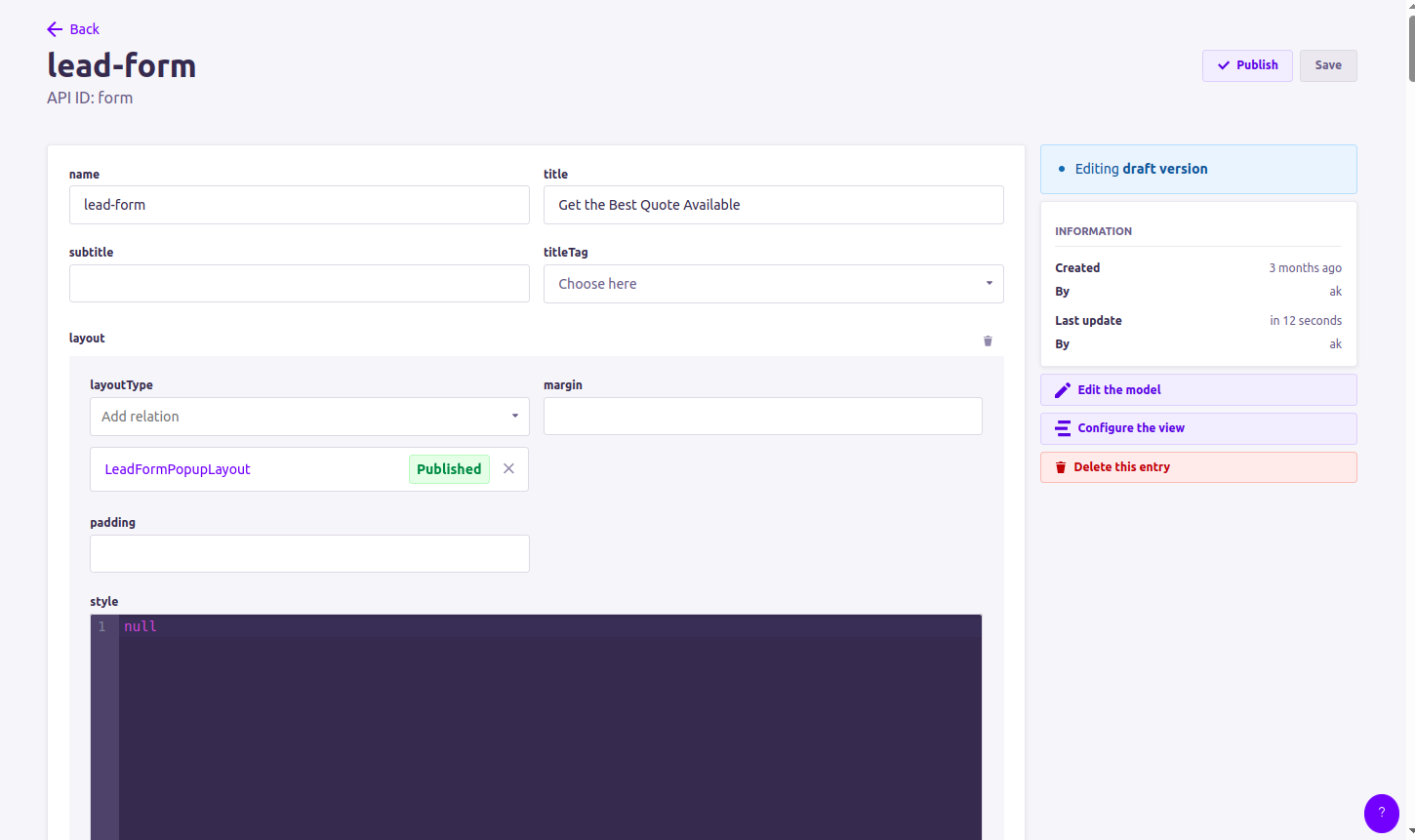
Task: Click the INFORMATION panel heading
Action: [x=1093, y=231]
